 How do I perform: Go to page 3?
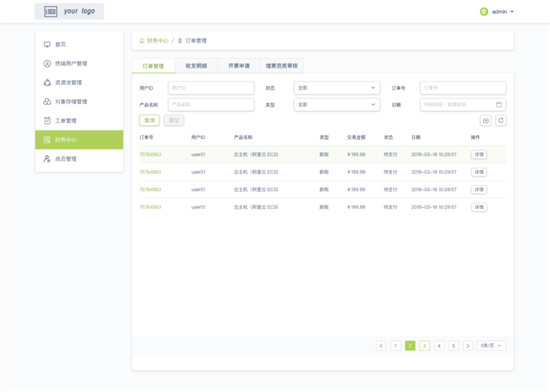coord(424,346)
